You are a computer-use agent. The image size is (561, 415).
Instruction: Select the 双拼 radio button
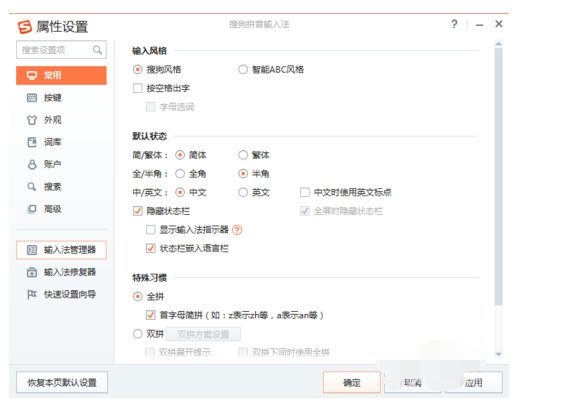[x=137, y=334]
